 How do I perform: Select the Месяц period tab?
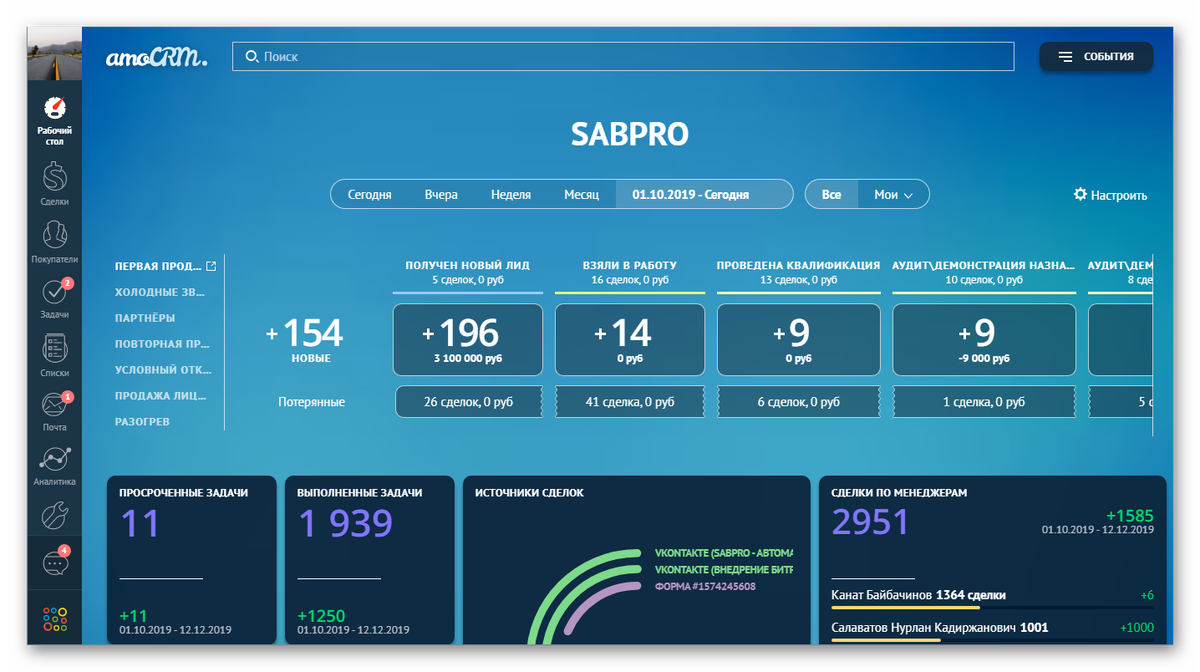581,195
